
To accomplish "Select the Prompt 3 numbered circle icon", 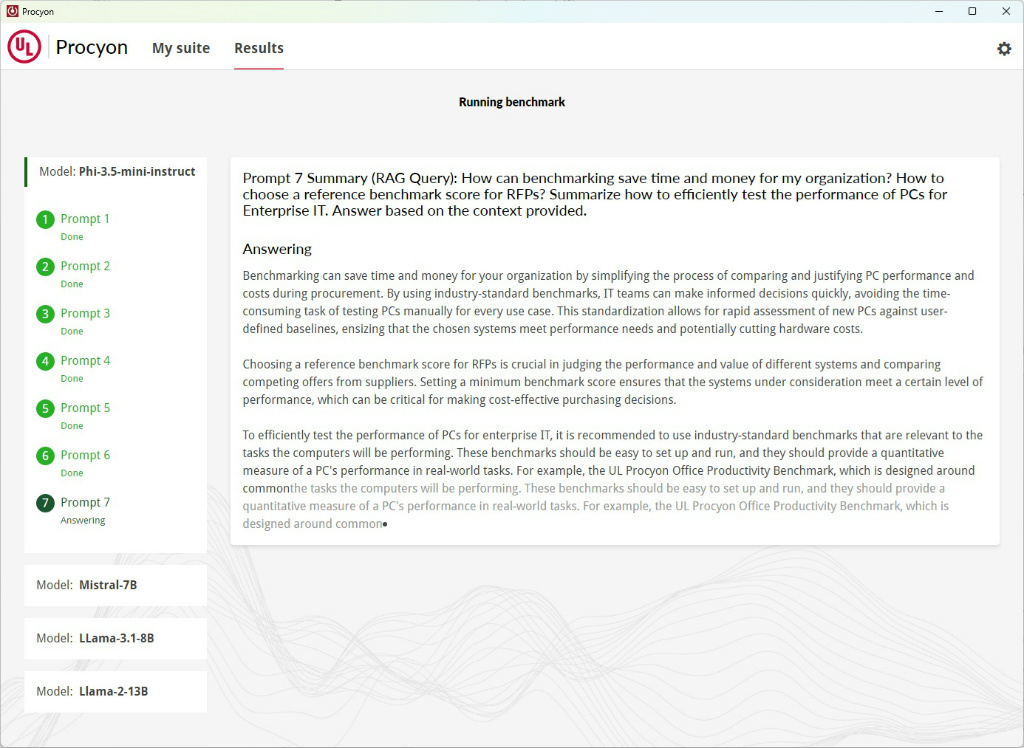I will [45, 314].
